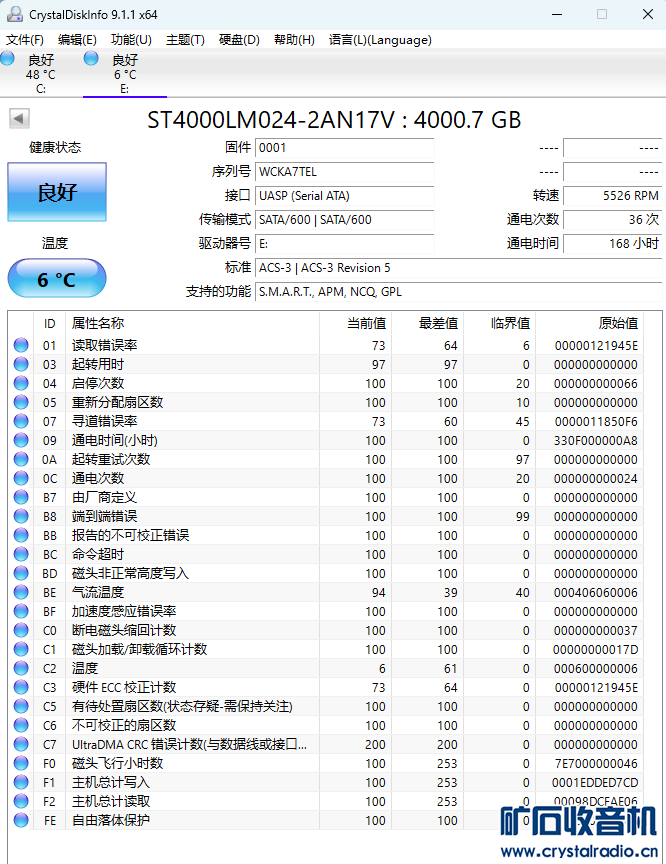Click the 最差值 column header
Viewport: 666px width, 864px height.
427,323
